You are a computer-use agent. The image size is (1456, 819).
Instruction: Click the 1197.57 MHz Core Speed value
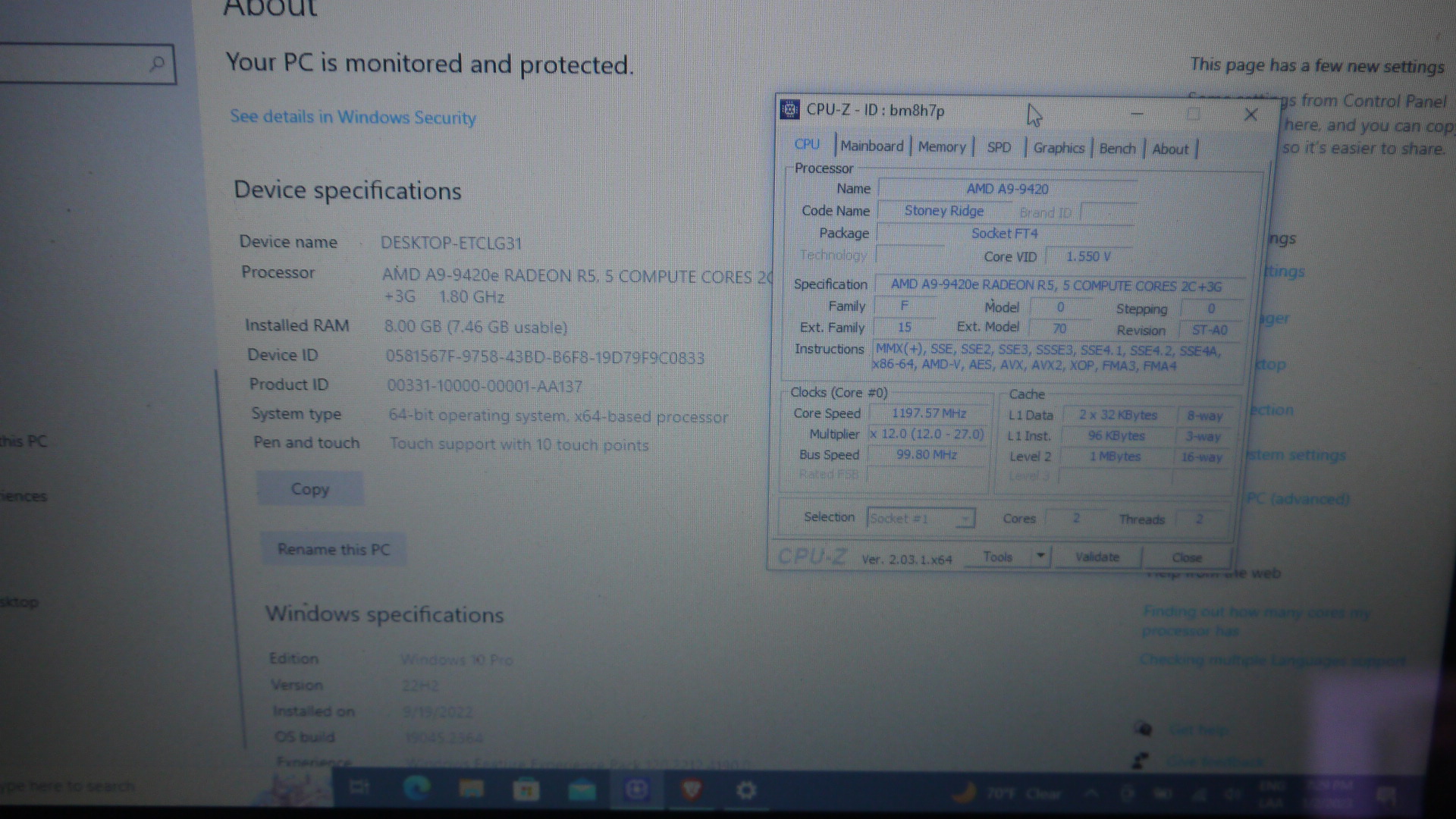929,413
